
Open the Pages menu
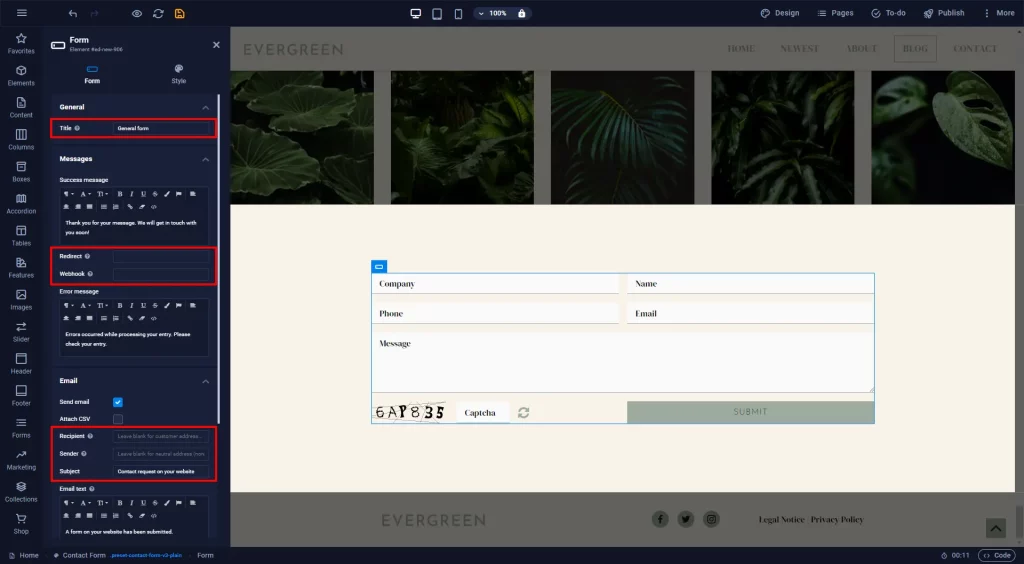coord(835,13)
